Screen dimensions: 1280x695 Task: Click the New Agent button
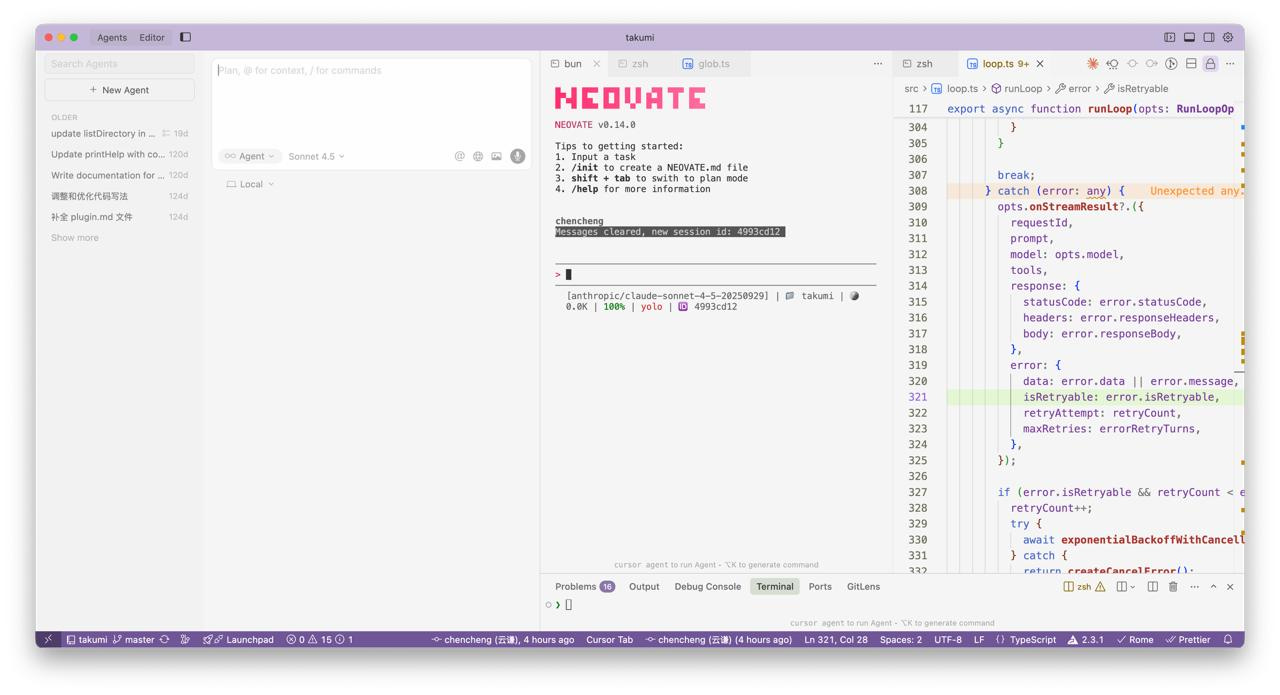point(119,90)
